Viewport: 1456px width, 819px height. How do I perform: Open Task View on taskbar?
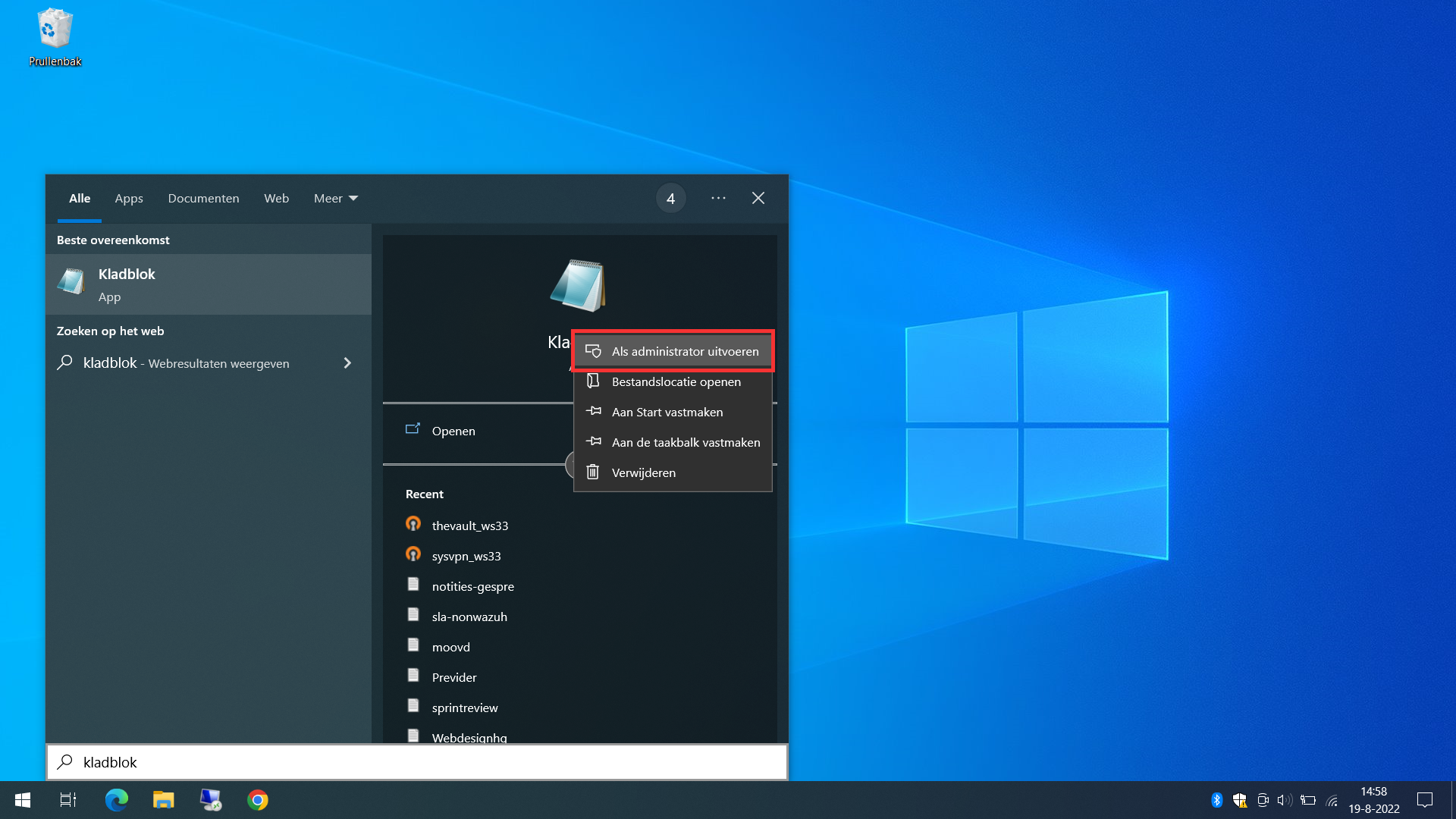pos(68,800)
